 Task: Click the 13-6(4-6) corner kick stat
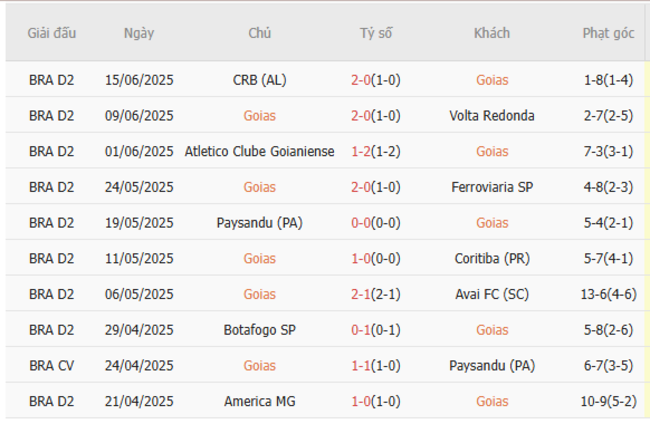608,295
